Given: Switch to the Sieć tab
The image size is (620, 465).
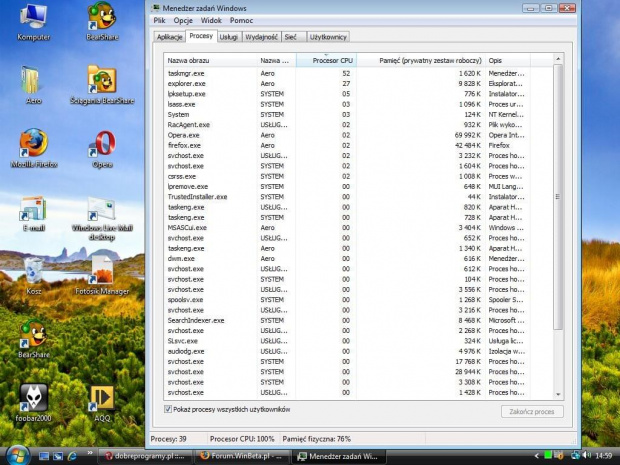Looking at the screenshot, I should pos(293,37).
